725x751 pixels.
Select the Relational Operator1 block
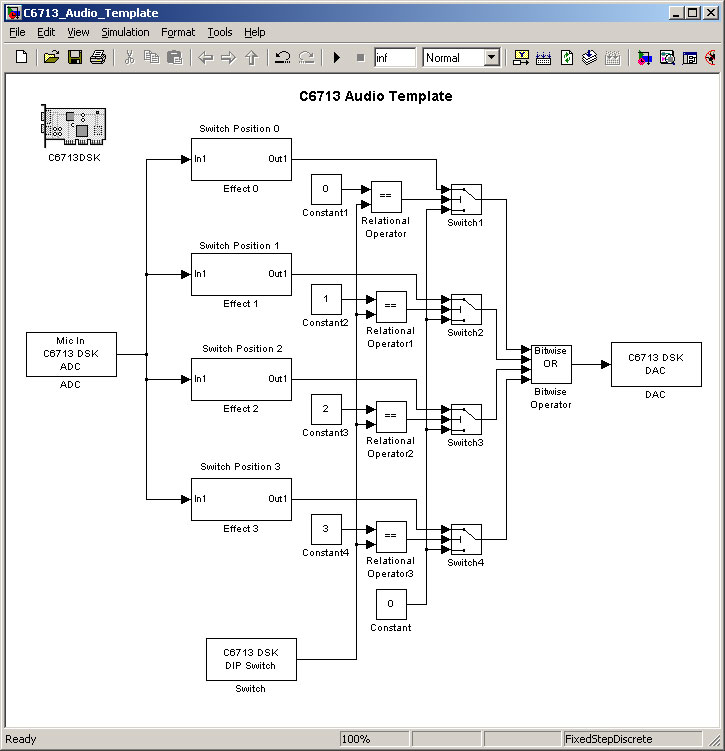point(391,307)
